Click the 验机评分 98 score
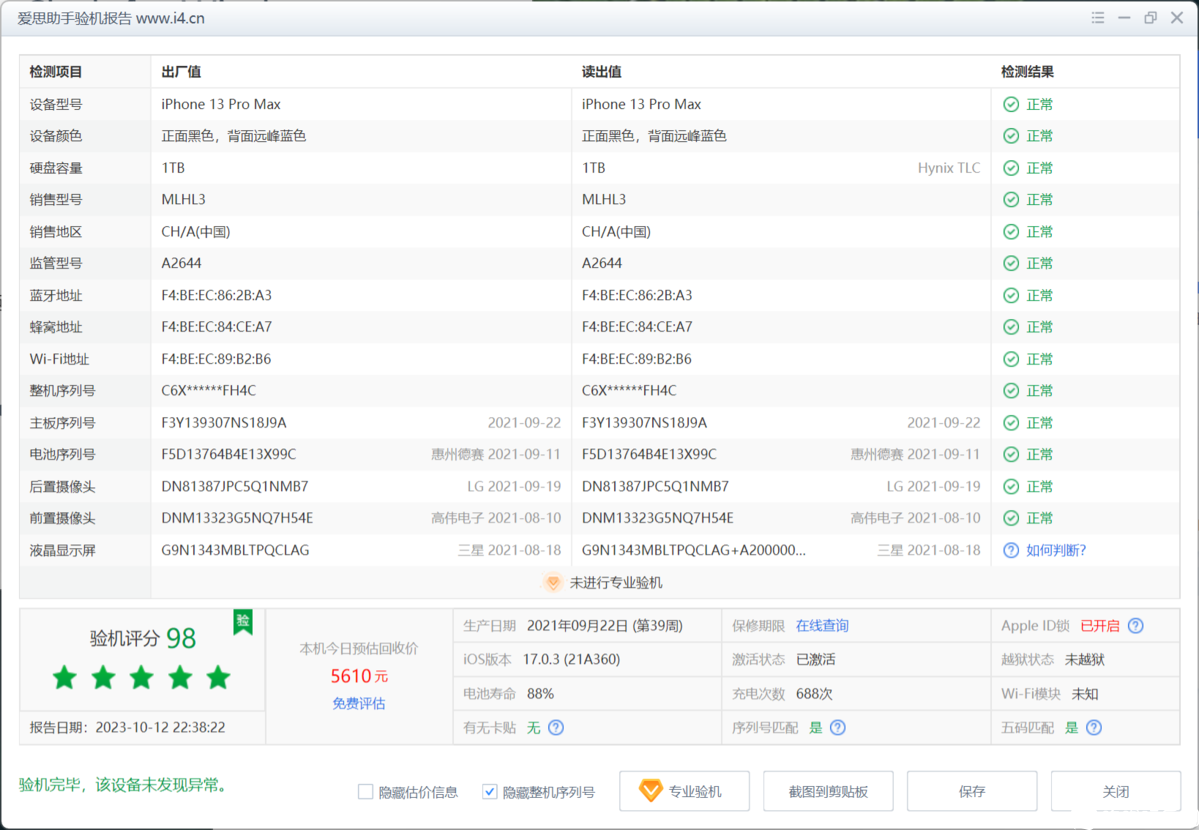Viewport: 1199px width, 830px height. 143,638
